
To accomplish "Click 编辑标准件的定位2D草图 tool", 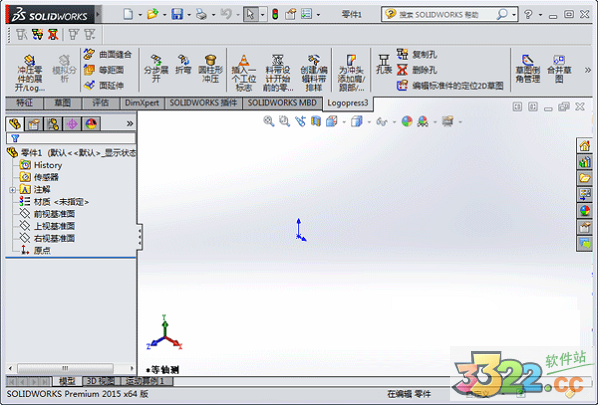I will point(450,85).
